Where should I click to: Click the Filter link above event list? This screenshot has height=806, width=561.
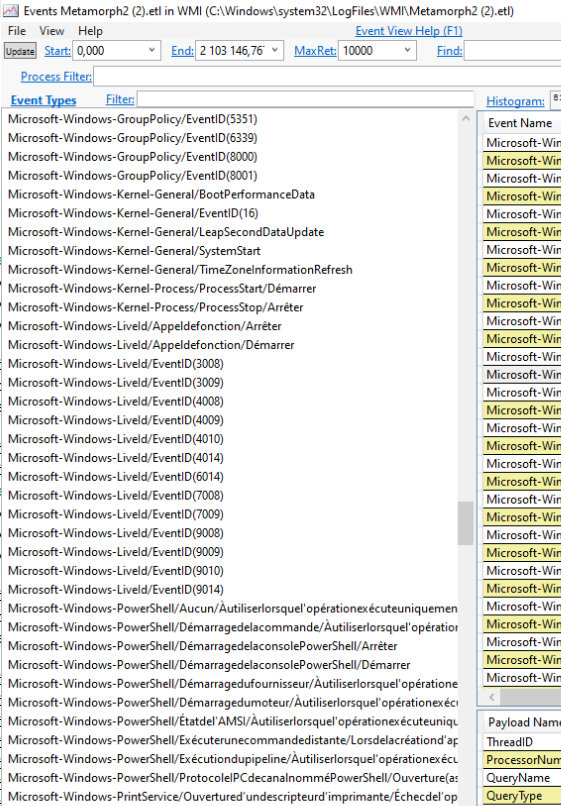pos(120,99)
